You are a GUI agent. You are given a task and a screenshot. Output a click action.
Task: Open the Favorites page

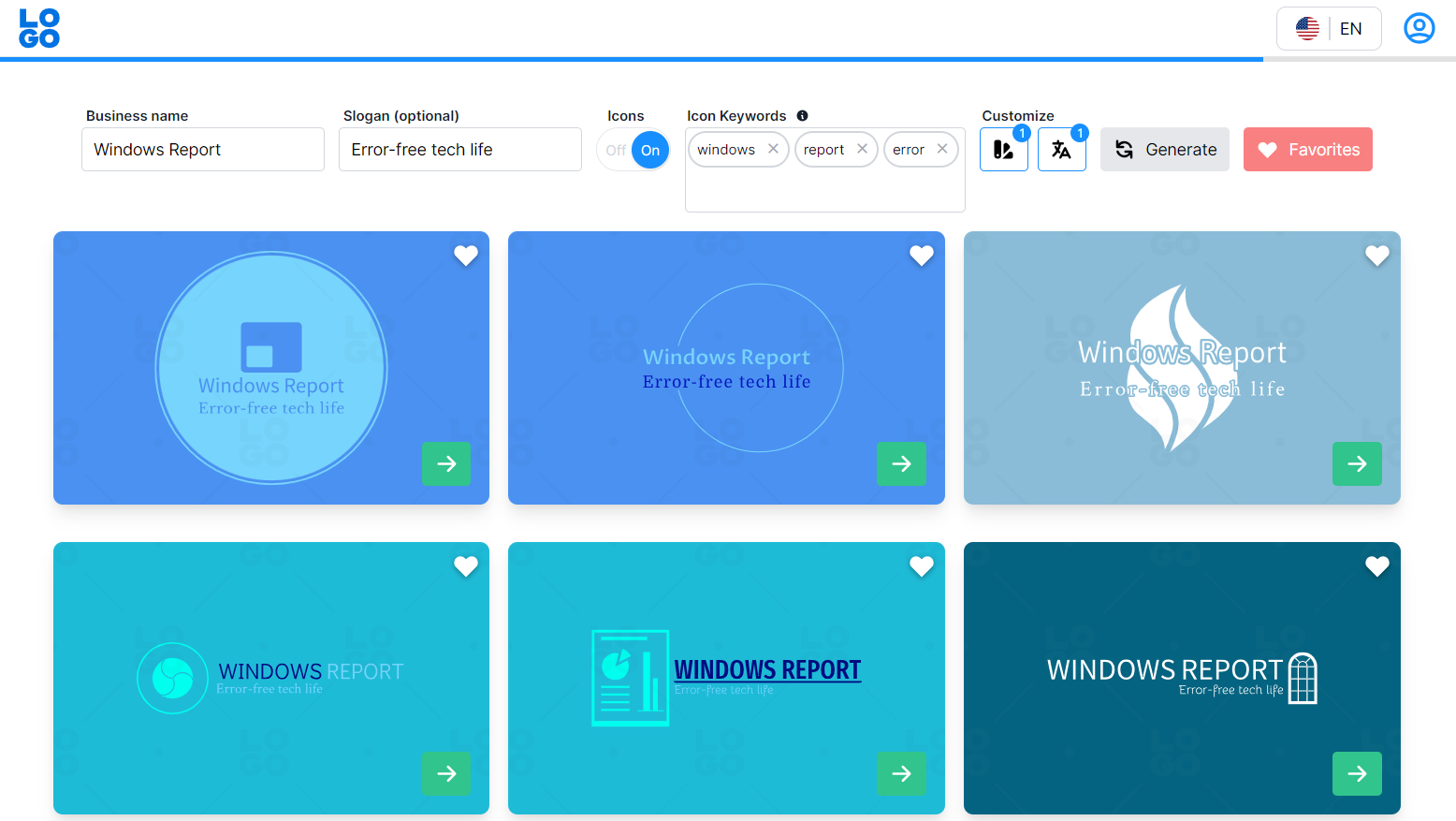(1307, 149)
